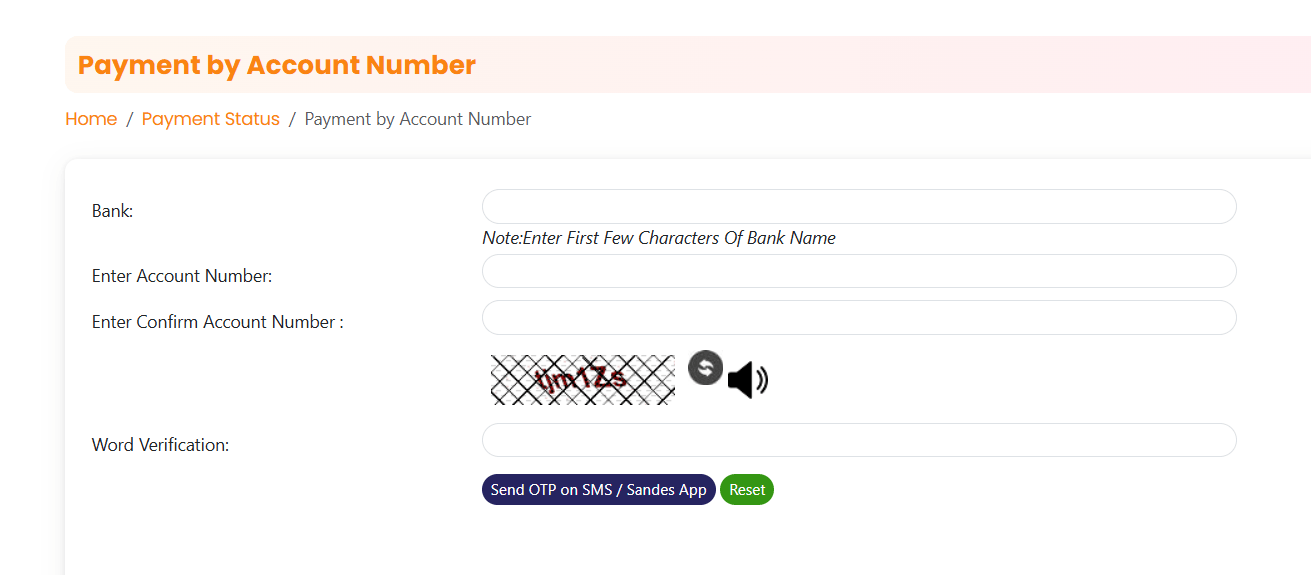This screenshot has height=575, width=1311.
Task: Click the Enter Confirm Account Number label
Action: pos(217,322)
